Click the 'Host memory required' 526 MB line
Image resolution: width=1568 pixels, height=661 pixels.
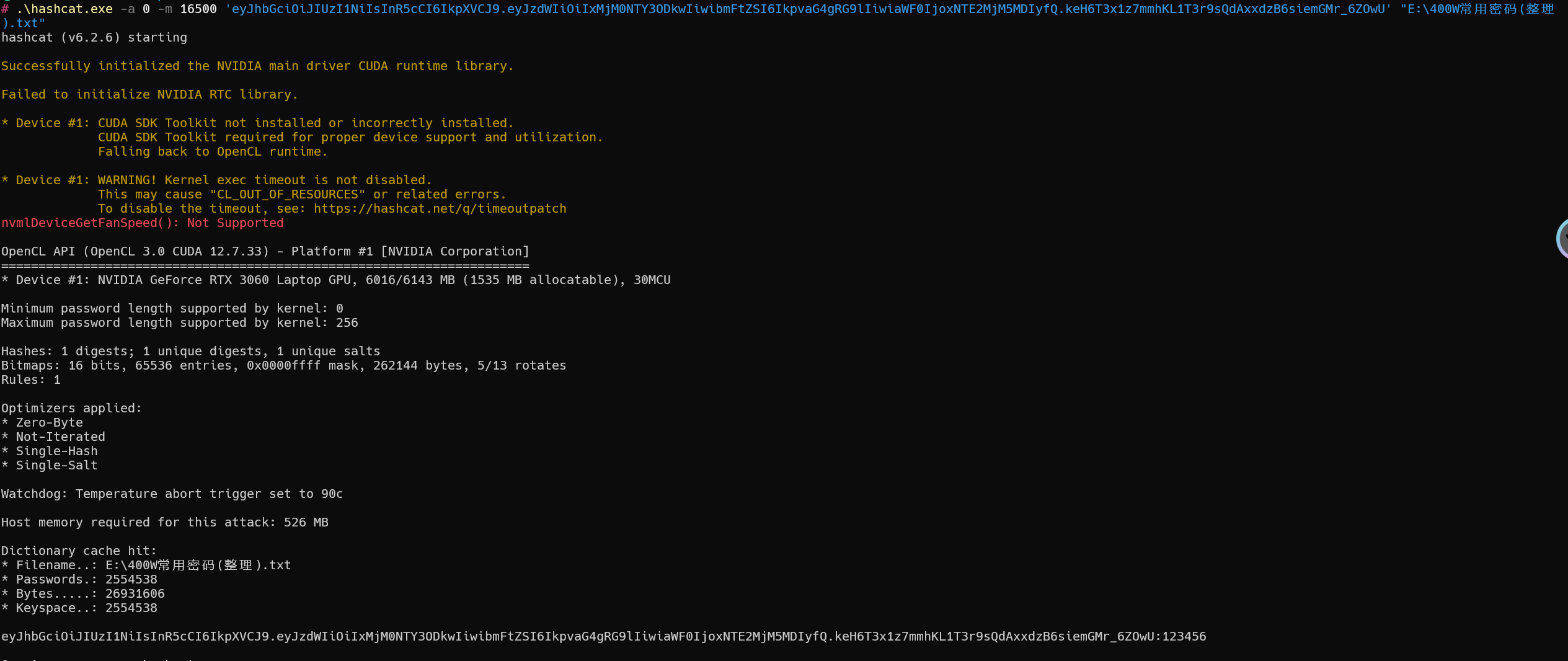164,522
